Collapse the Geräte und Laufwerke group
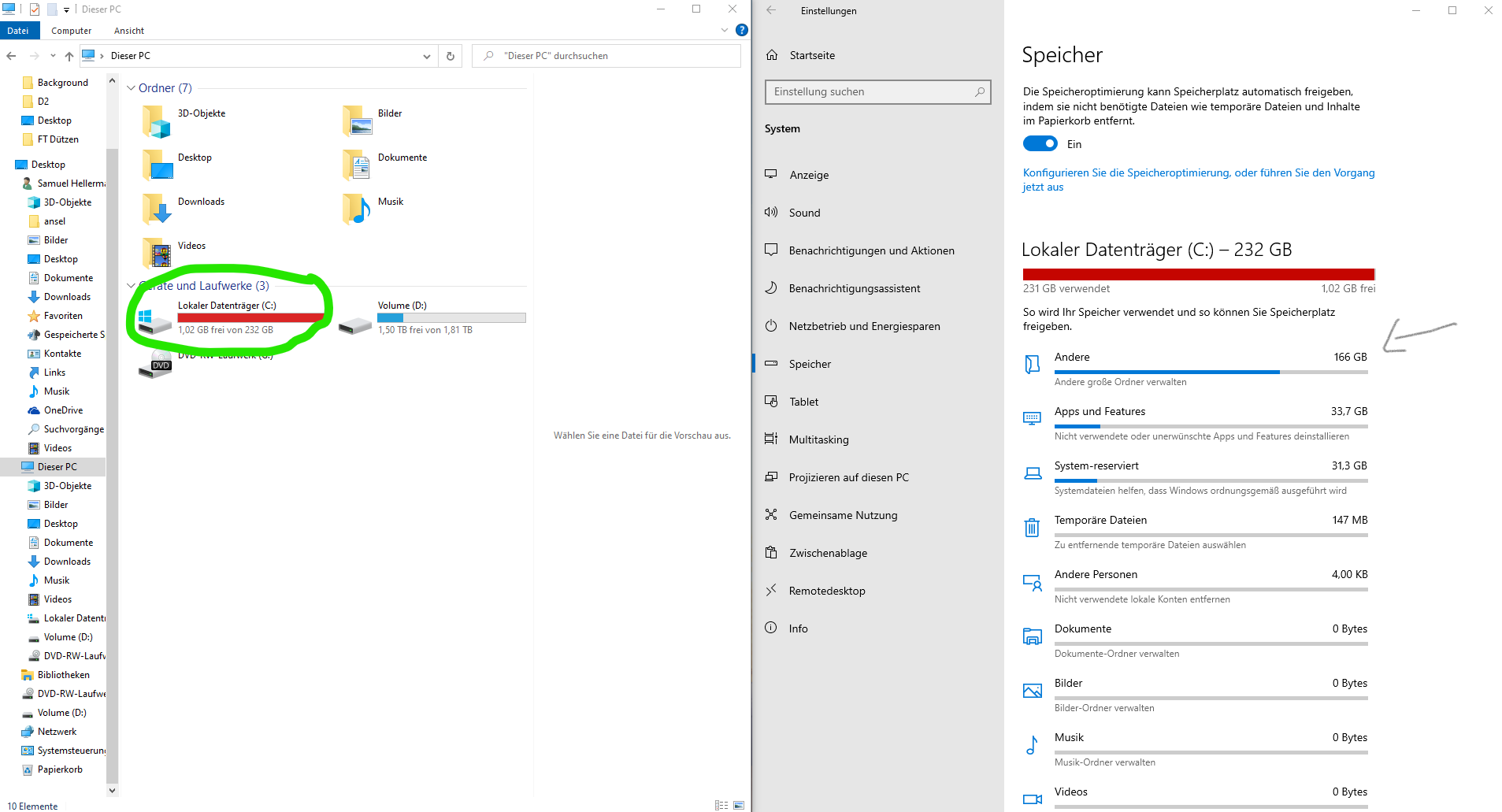 (x=131, y=286)
